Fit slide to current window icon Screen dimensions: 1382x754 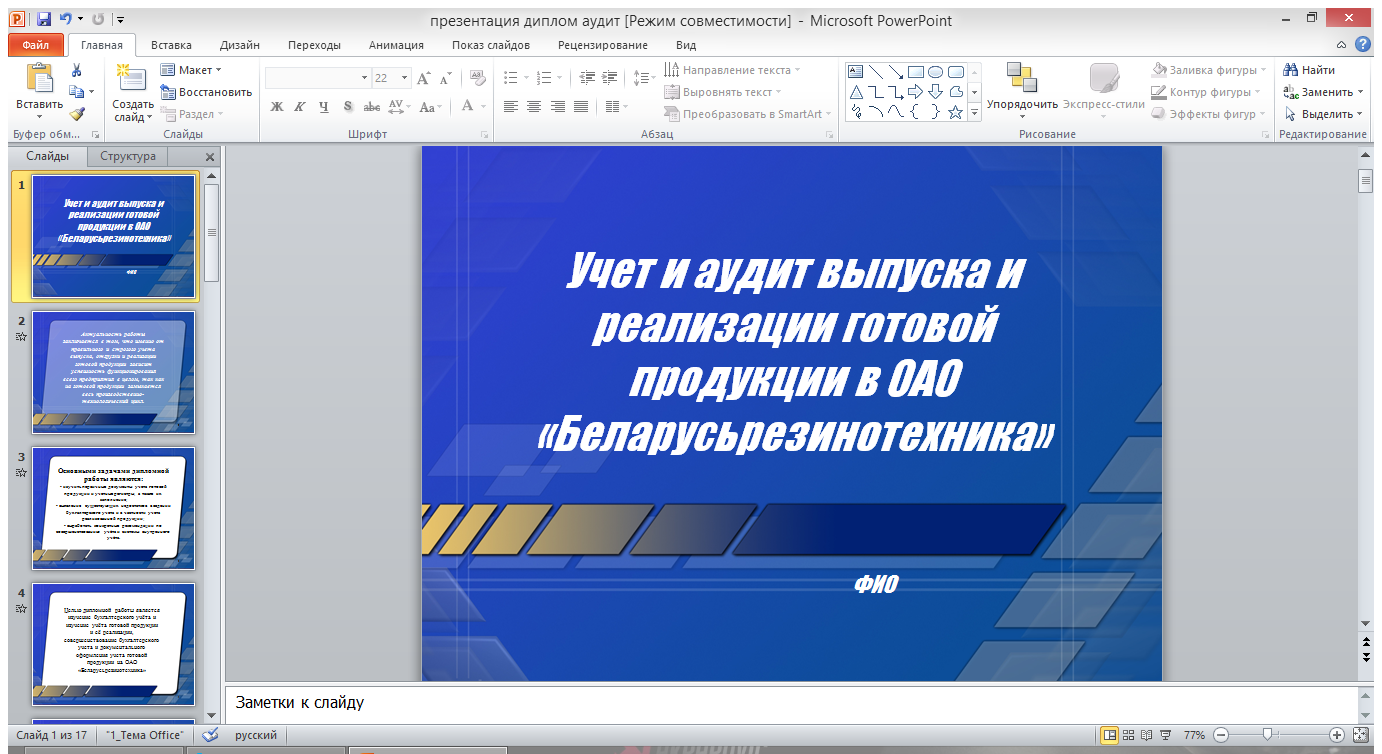(1359, 735)
